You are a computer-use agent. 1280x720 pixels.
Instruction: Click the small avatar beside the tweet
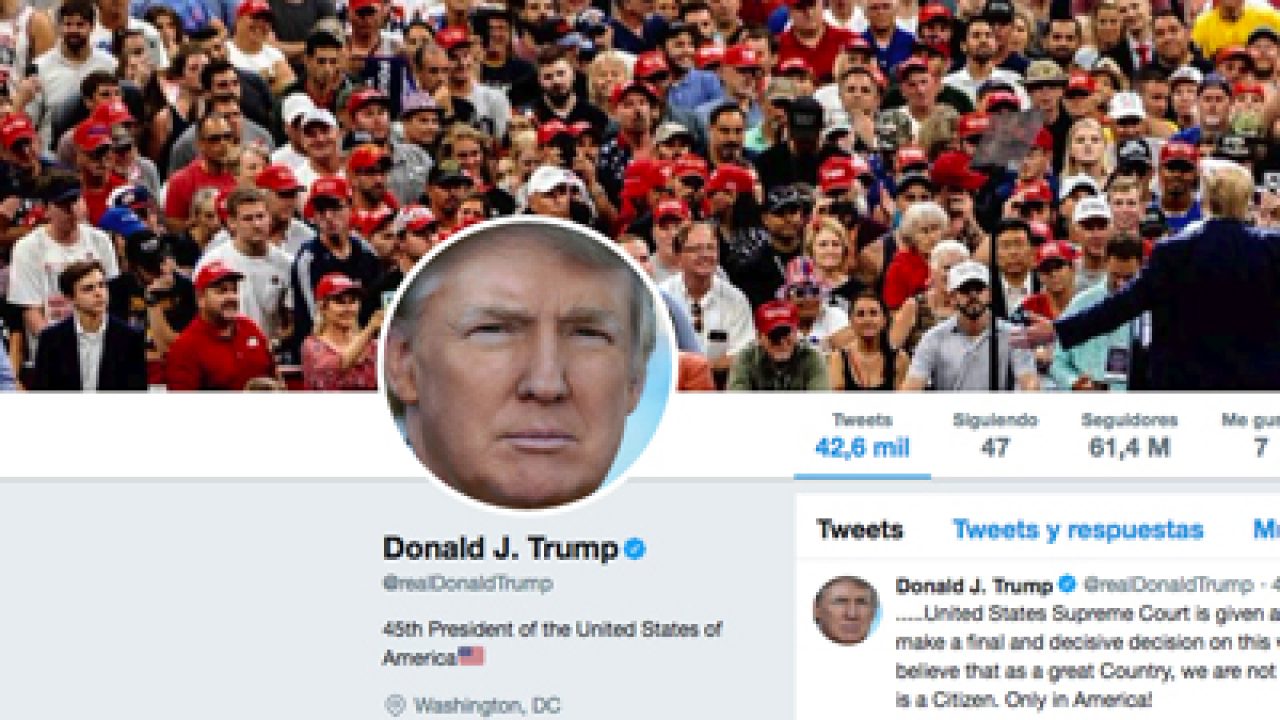[846, 610]
